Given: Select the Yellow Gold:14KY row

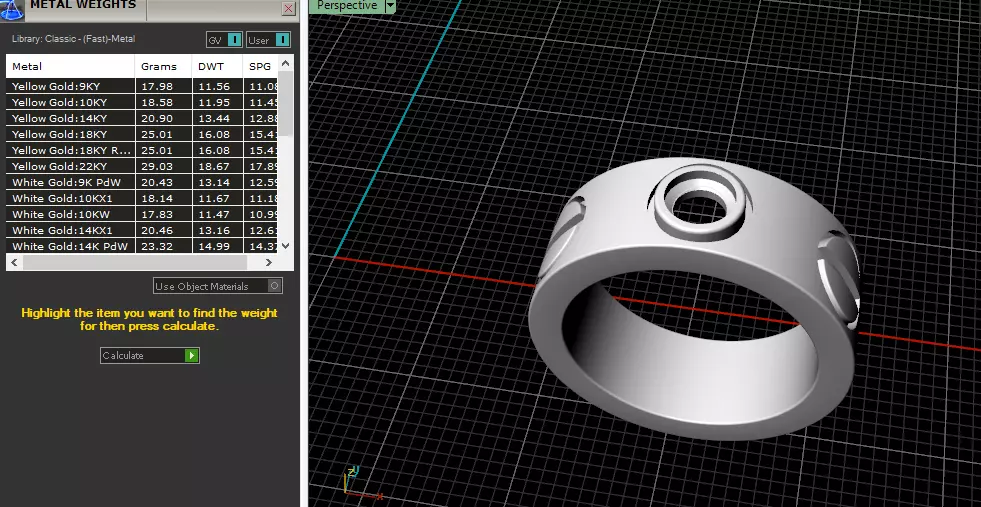Looking at the screenshot, I should tap(141, 118).
